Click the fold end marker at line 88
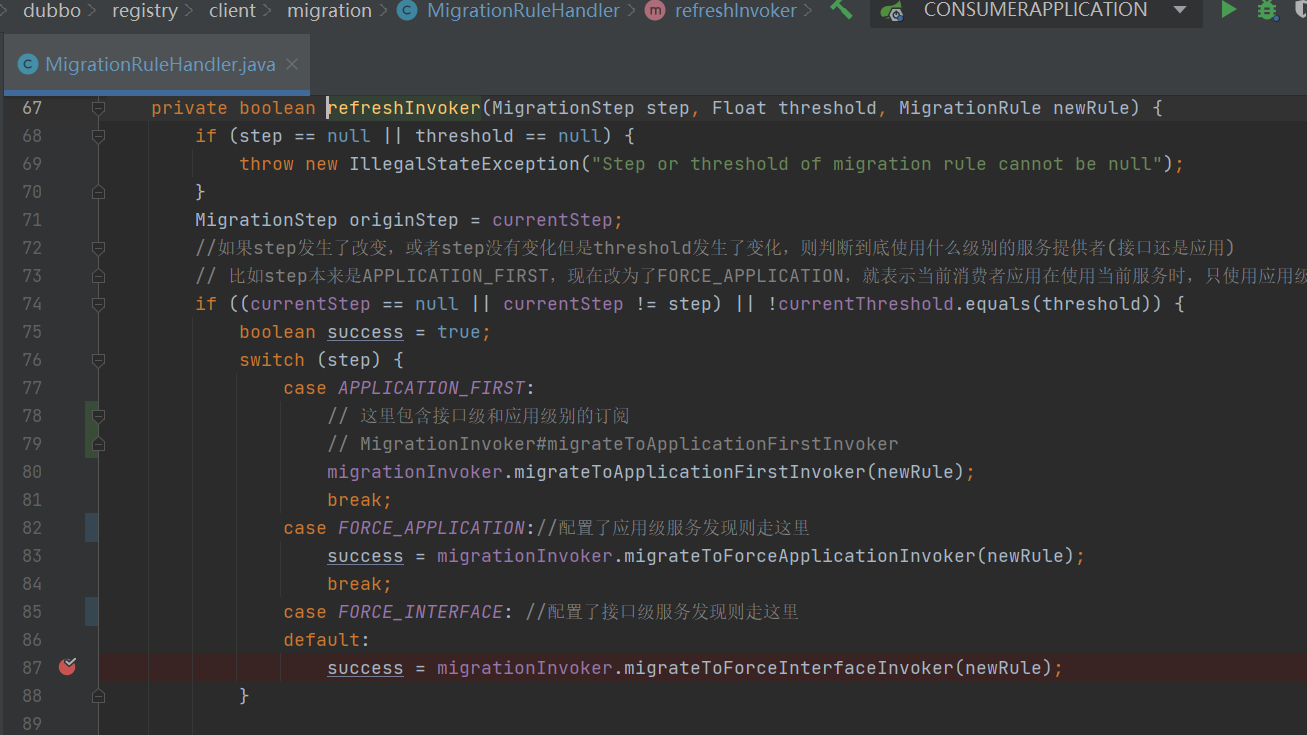The height and width of the screenshot is (735, 1307). pos(98,695)
